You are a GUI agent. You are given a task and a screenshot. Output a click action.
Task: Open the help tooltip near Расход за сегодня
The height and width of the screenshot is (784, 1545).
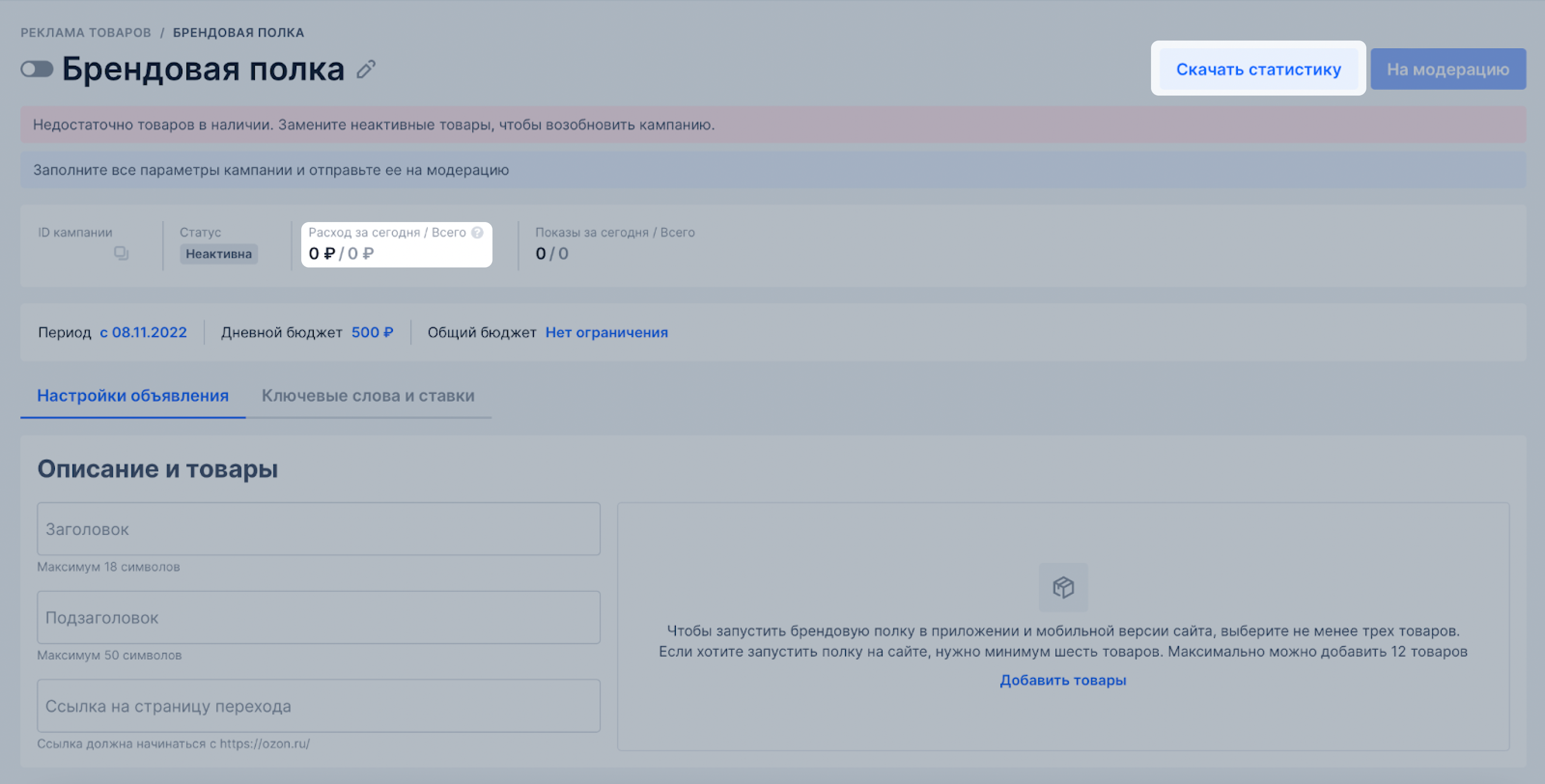pyautogui.click(x=478, y=232)
